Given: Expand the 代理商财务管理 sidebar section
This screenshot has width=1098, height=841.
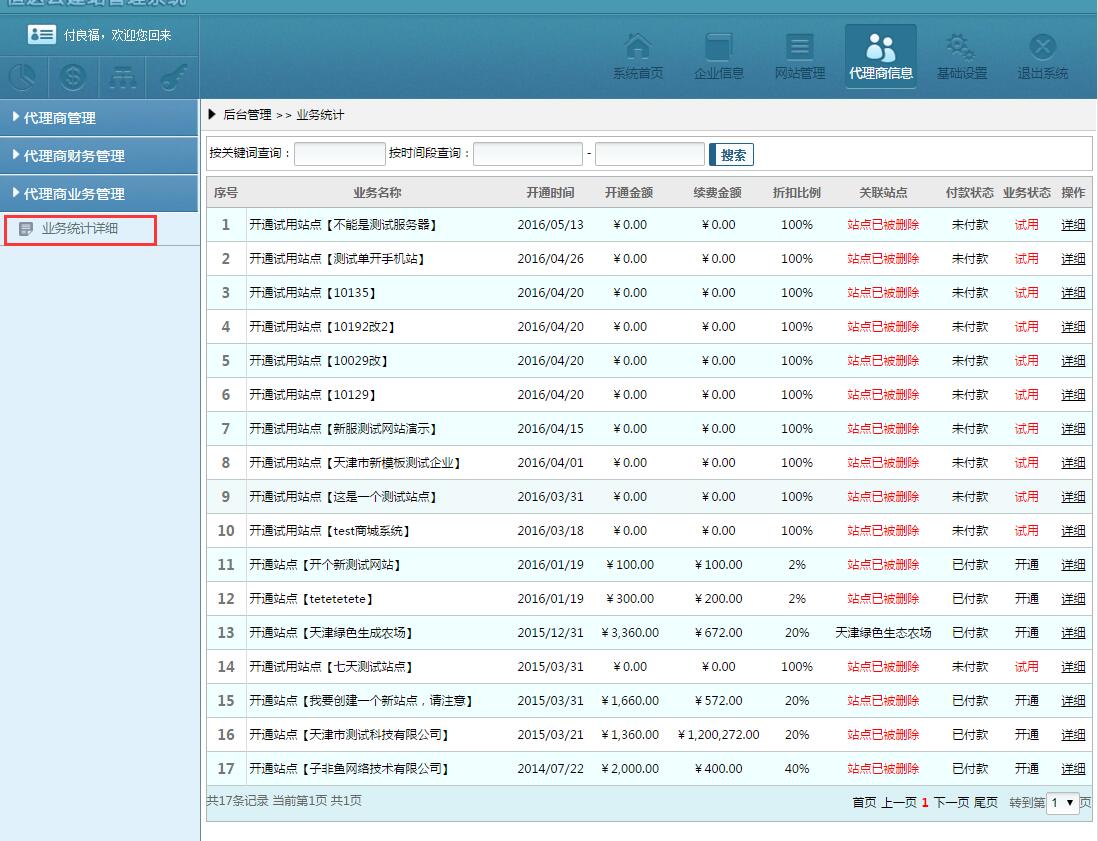Looking at the screenshot, I should pyautogui.click(x=99, y=156).
